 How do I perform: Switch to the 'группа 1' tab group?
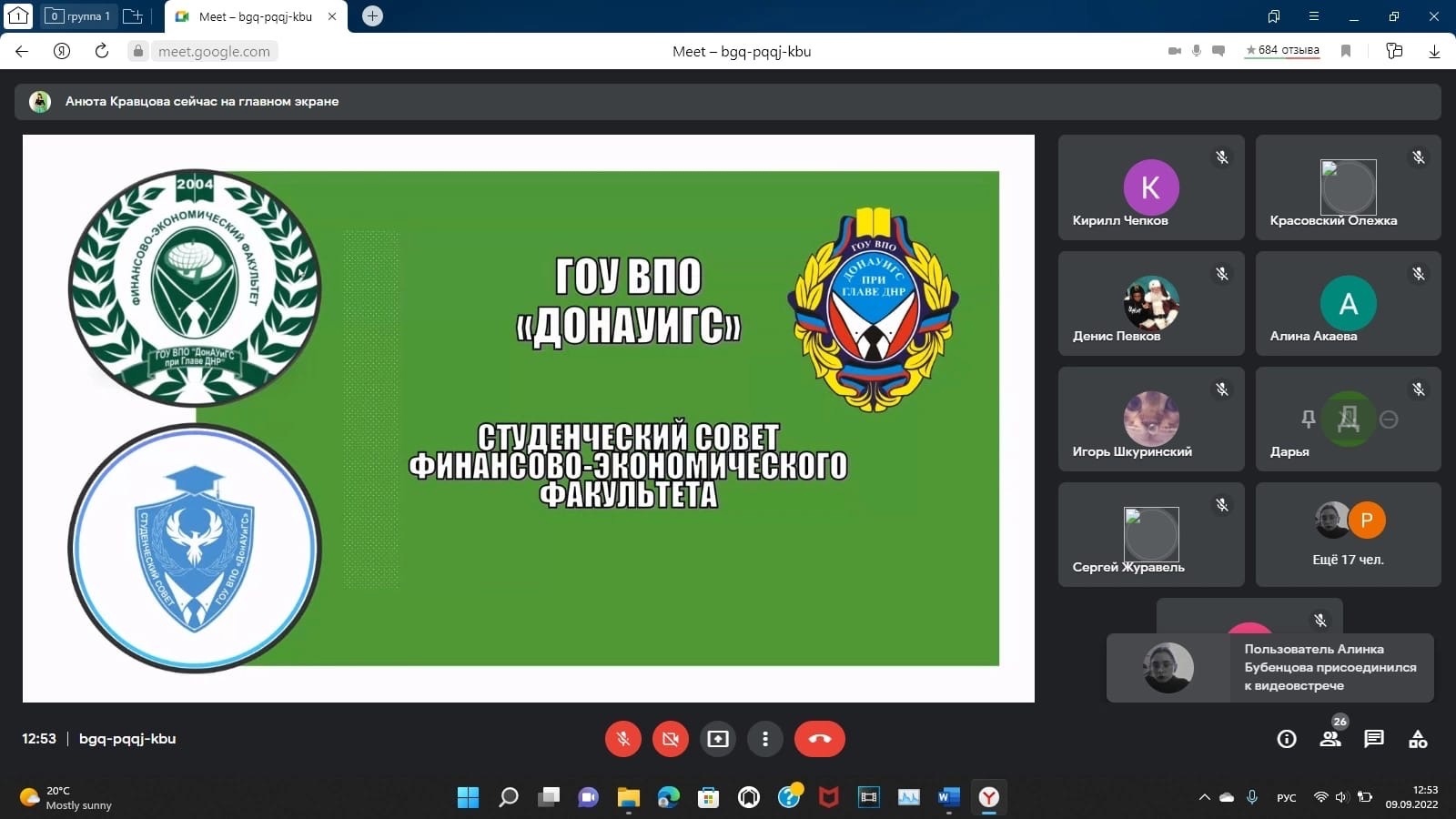coord(78,16)
